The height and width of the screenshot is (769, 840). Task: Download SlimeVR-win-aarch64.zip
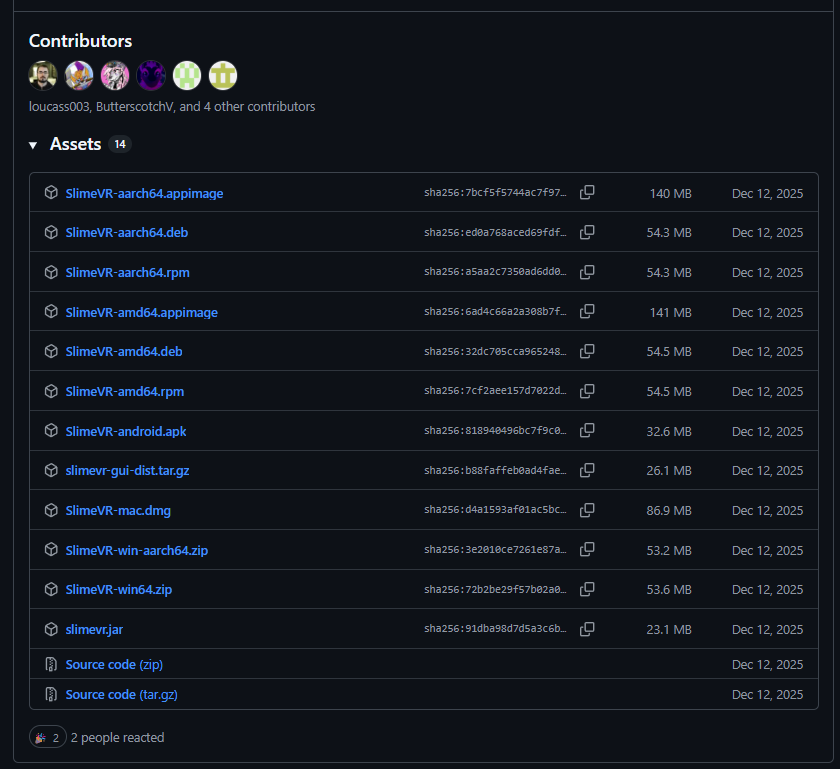pyautogui.click(x=136, y=550)
